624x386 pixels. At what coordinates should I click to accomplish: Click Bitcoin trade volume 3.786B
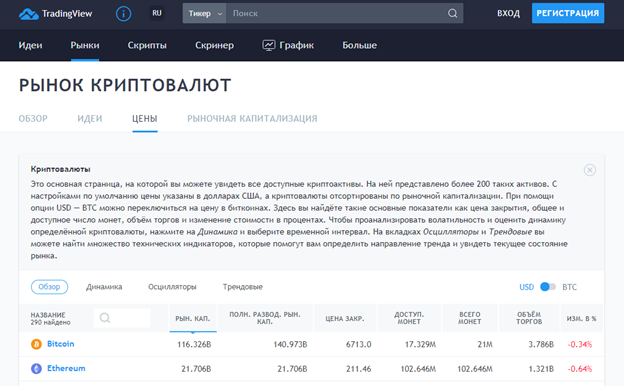(541, 345)
